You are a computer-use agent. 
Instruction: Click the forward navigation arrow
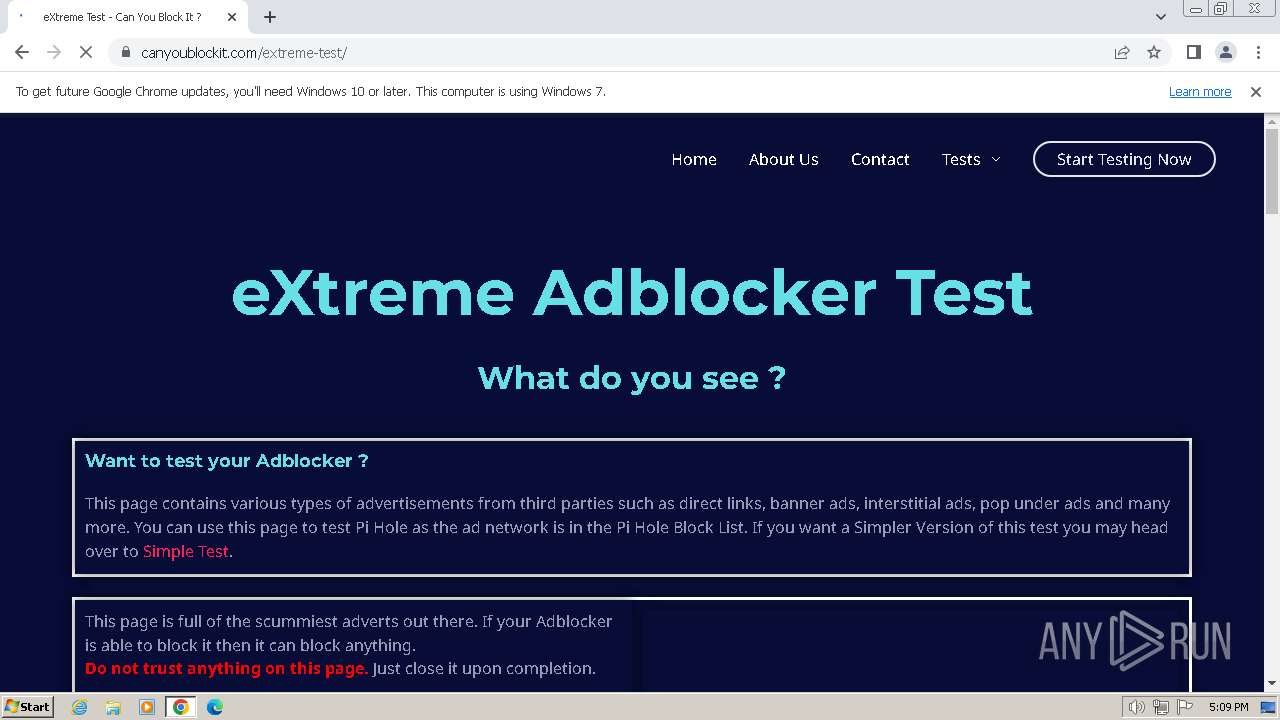coord(54,52)
